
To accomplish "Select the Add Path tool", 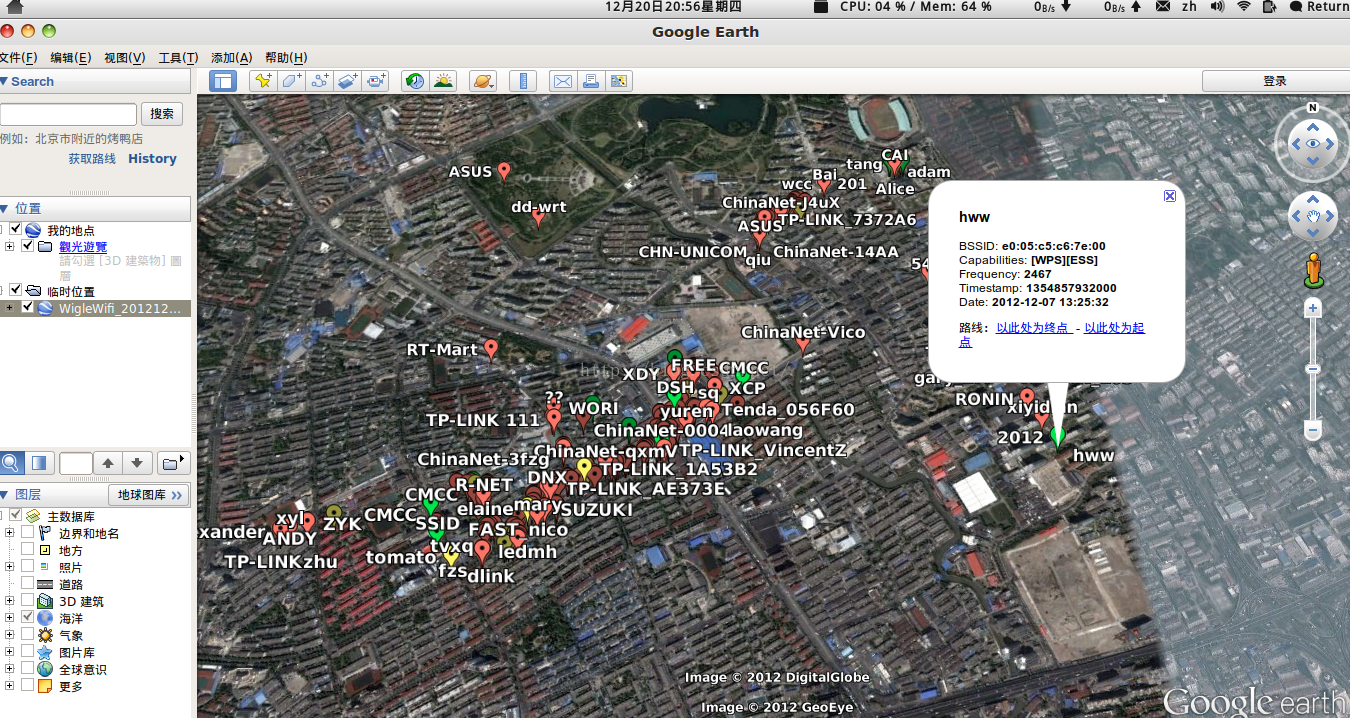I will pos(320,81).
